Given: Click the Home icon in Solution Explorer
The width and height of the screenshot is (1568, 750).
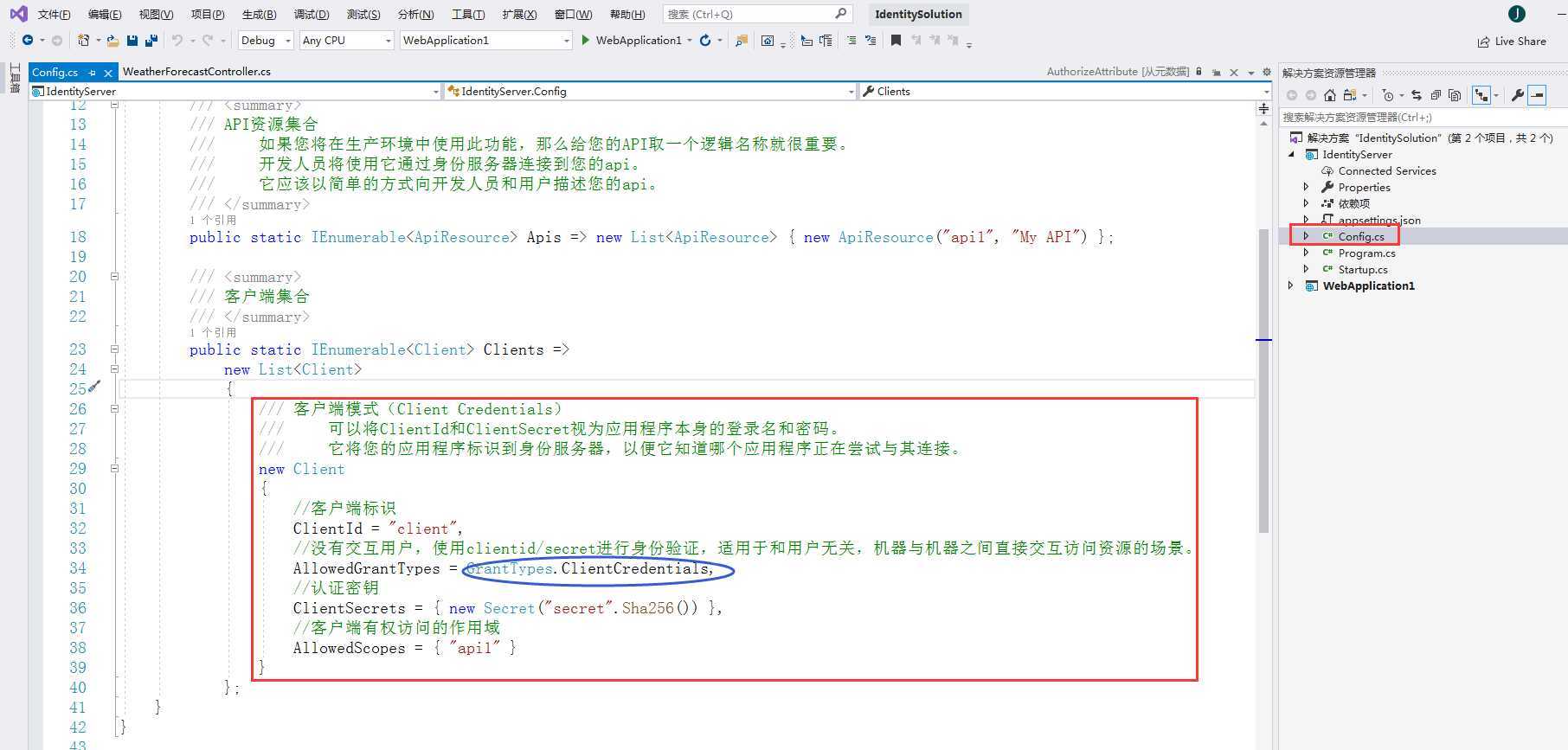Looking at the screenshot, I should click(1330, 95).
